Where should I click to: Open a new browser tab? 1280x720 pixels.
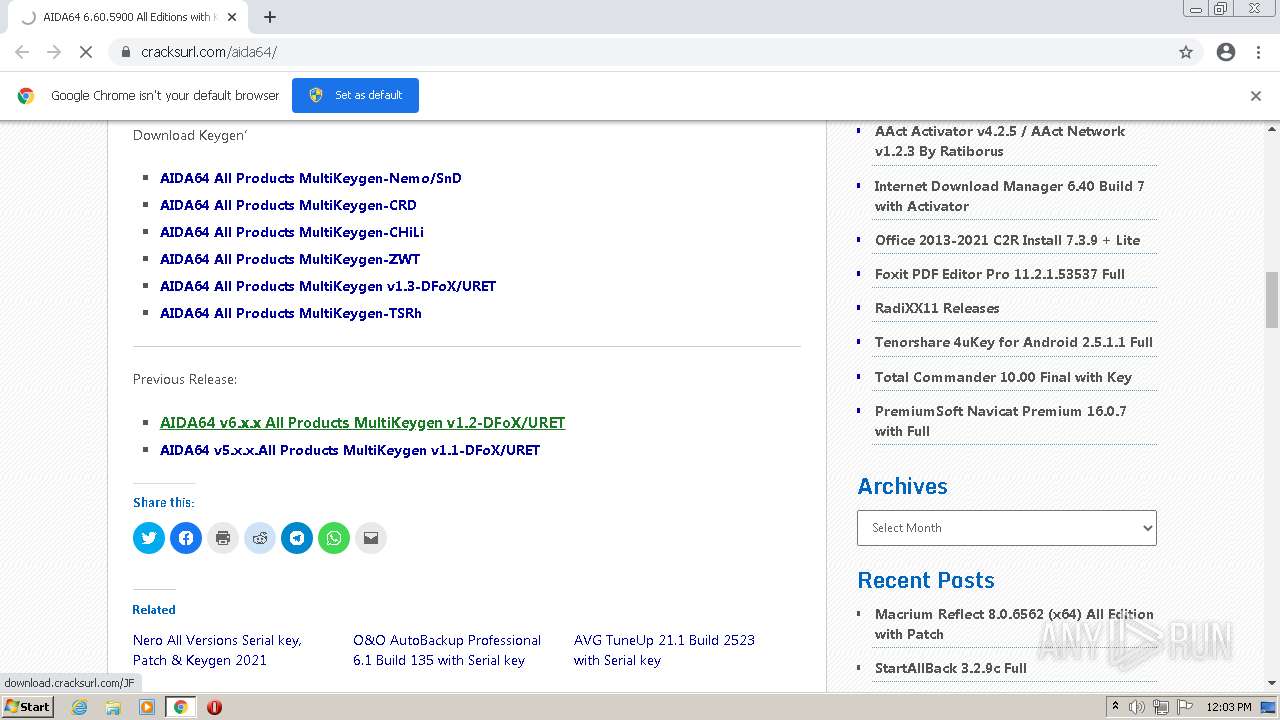[270, 17]
